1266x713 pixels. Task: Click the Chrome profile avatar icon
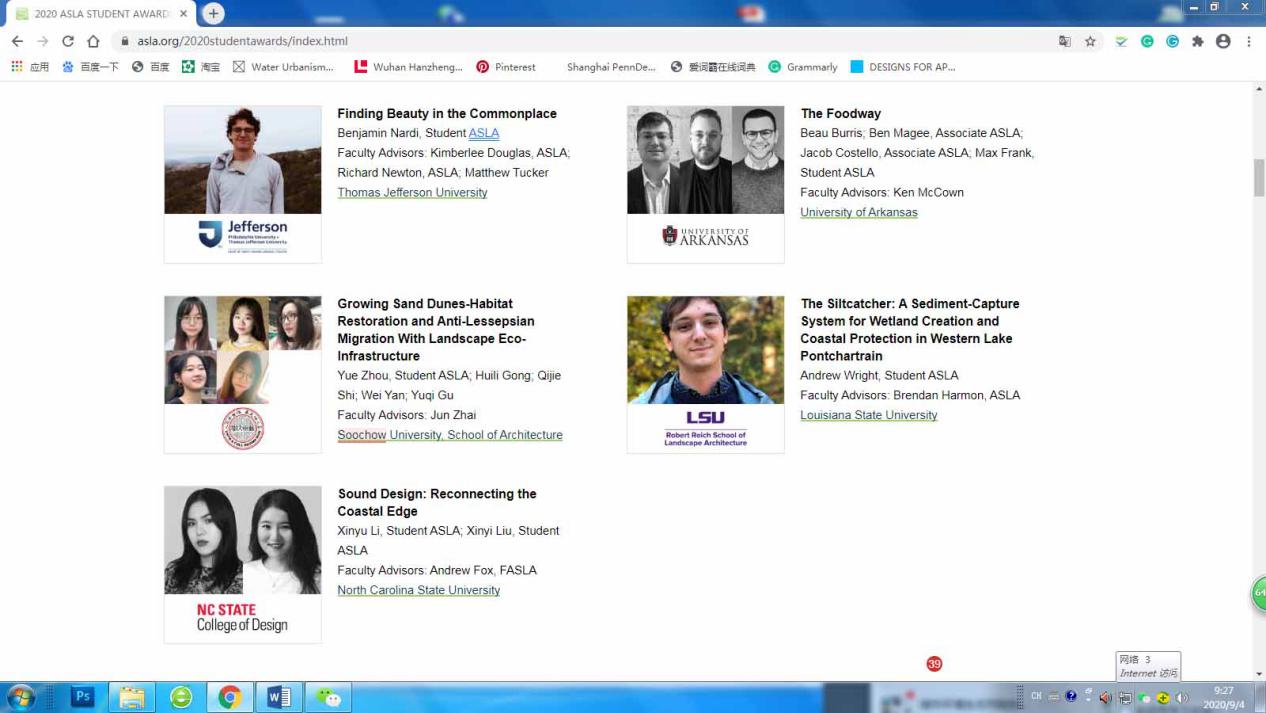tap(1223, 41)
